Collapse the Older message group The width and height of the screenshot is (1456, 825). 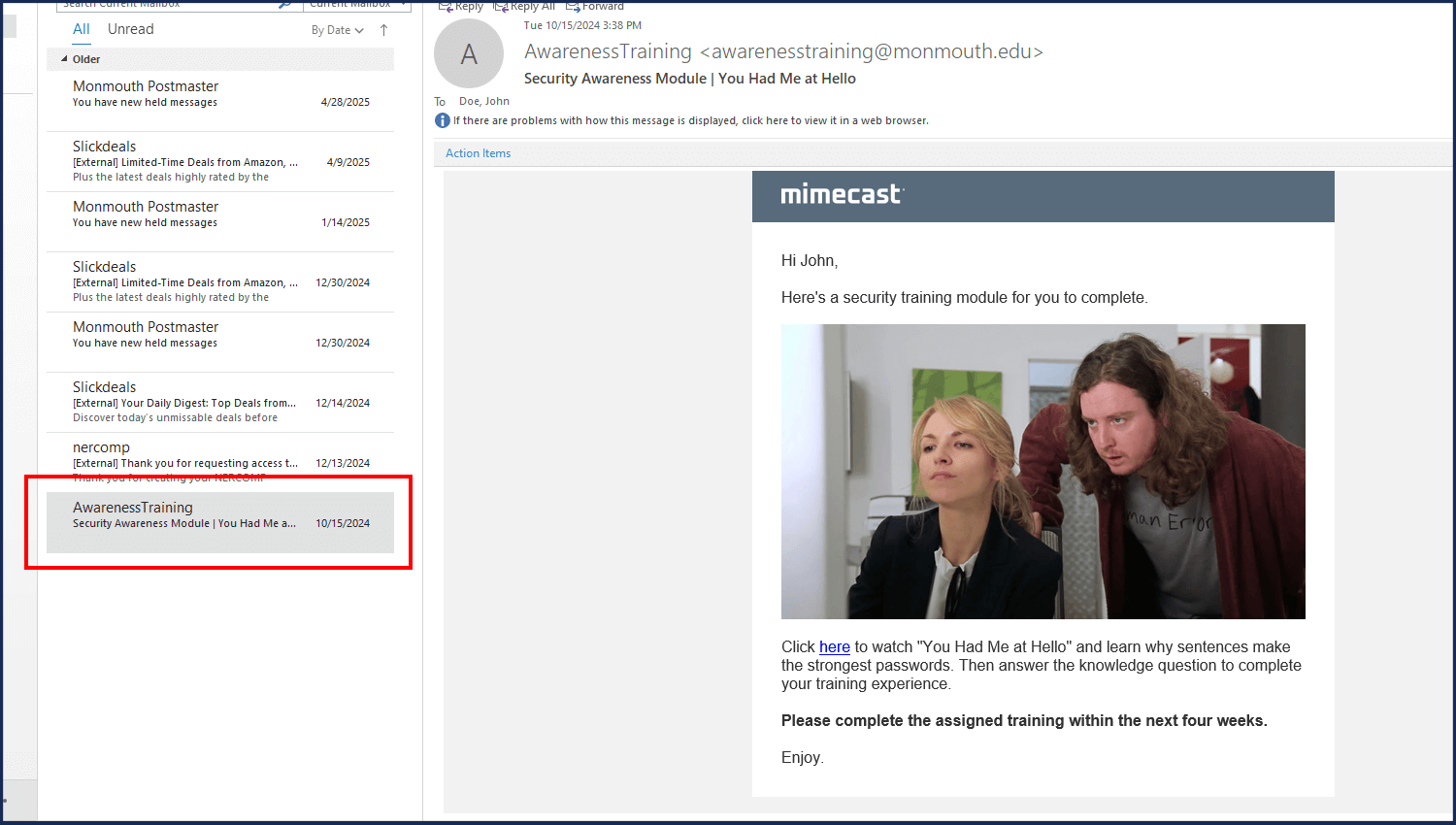[65, 59]
